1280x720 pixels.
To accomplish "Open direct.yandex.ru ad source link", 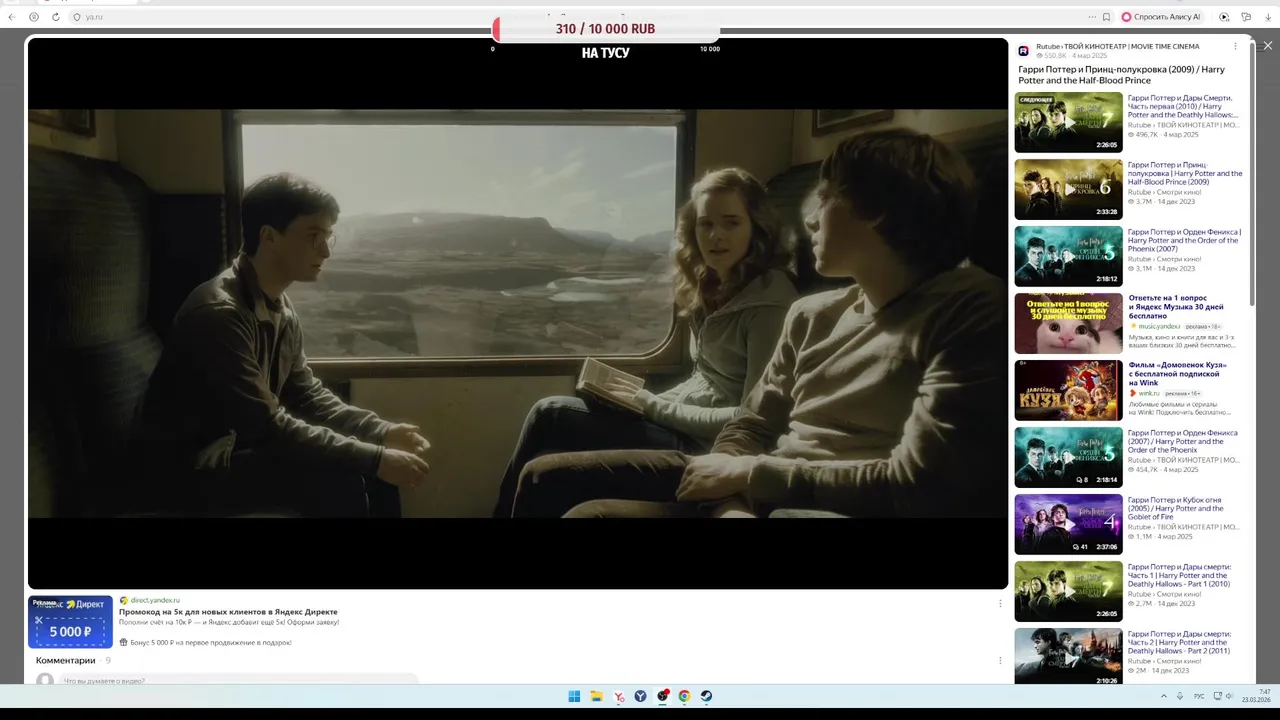I will [155, 600].
